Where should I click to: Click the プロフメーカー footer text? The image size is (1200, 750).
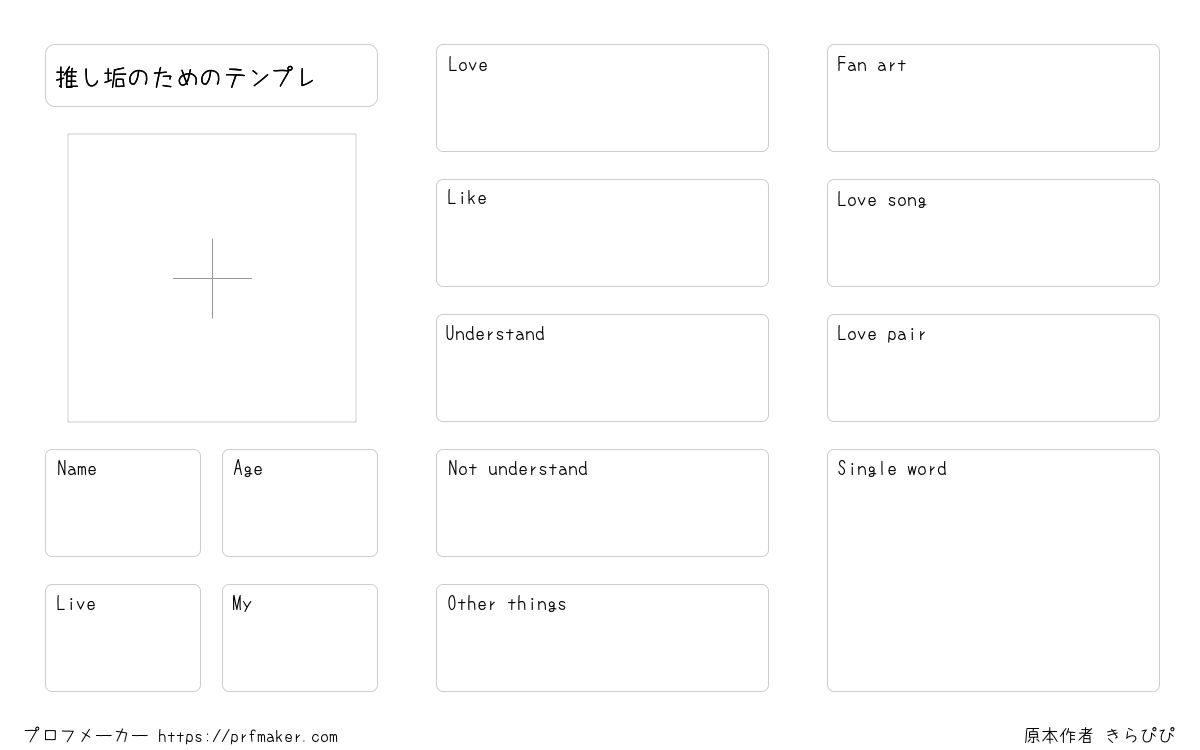[86, 736]
